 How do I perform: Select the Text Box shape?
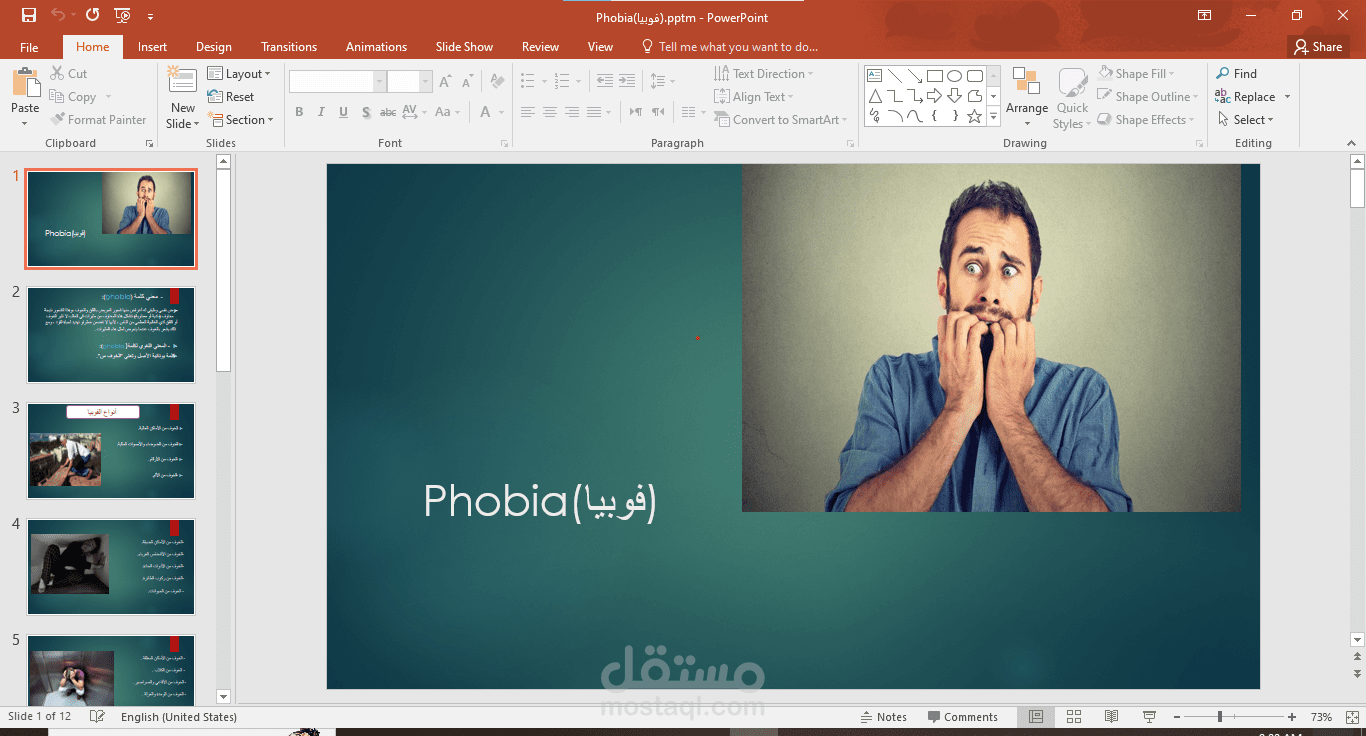tap(874, 76)
